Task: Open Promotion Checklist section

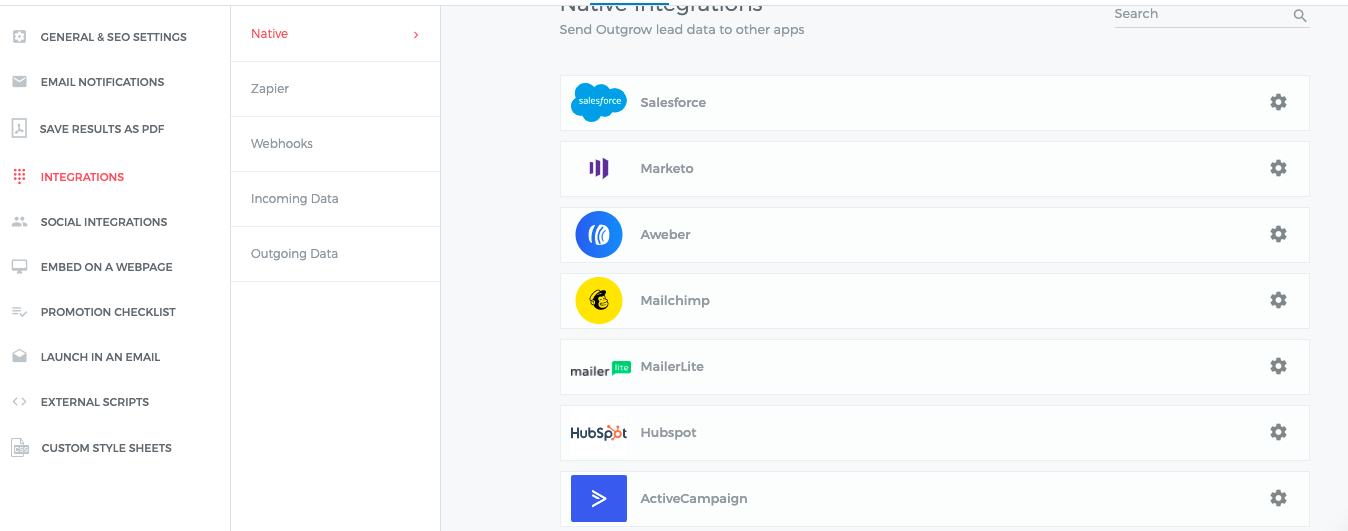Action: coord(108,312)
